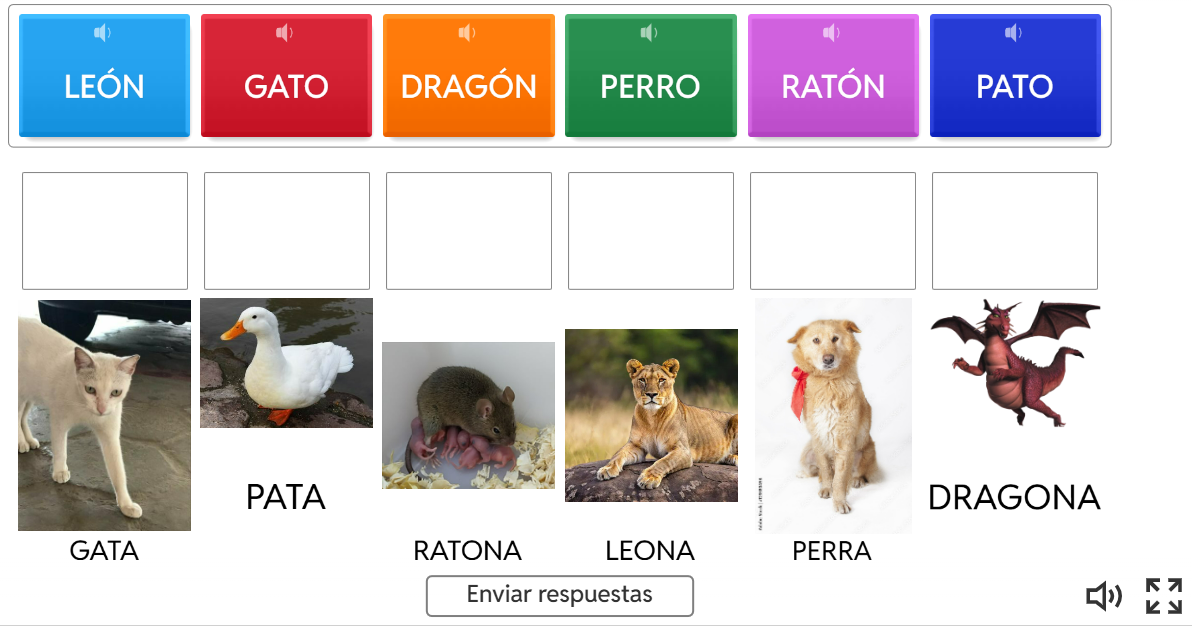This screenshot has height=627, width=1192.
Task: Play sound on the RATÓN card speaker
Action: pyautogui.click(x=832, y=33)
